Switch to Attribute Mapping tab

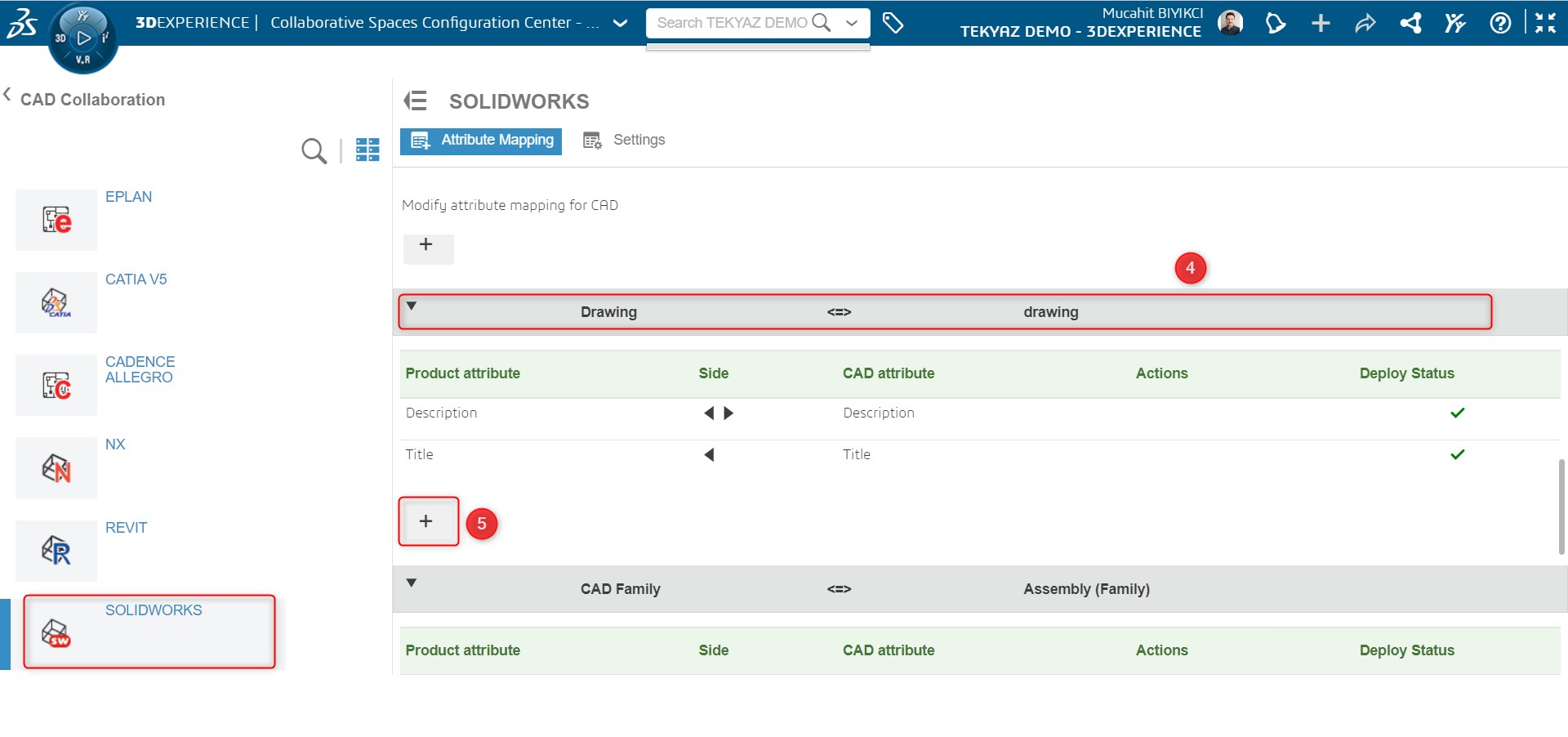481,141
